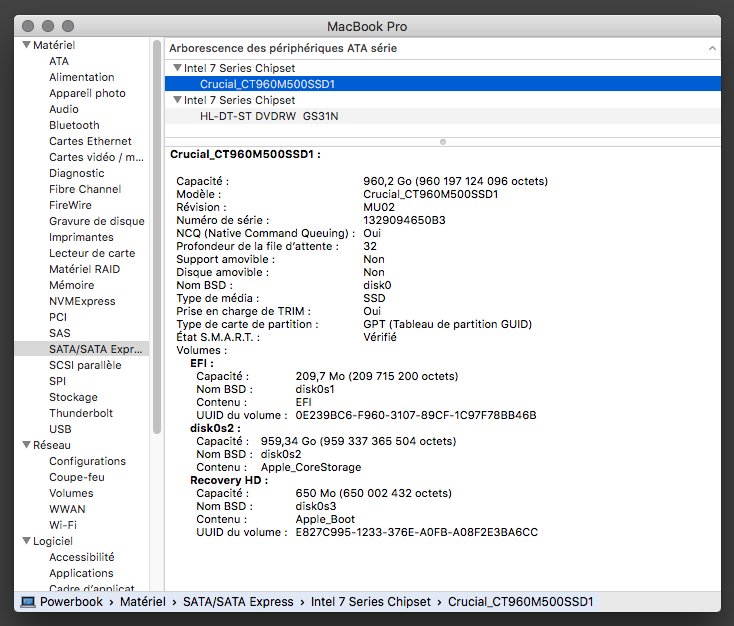Select Volumes under Réseau

click(x=71, y=493)
